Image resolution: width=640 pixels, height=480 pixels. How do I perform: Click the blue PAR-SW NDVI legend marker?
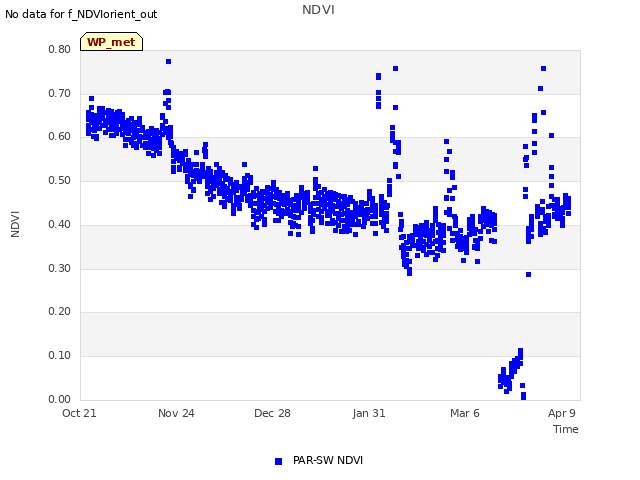point(278,461)
